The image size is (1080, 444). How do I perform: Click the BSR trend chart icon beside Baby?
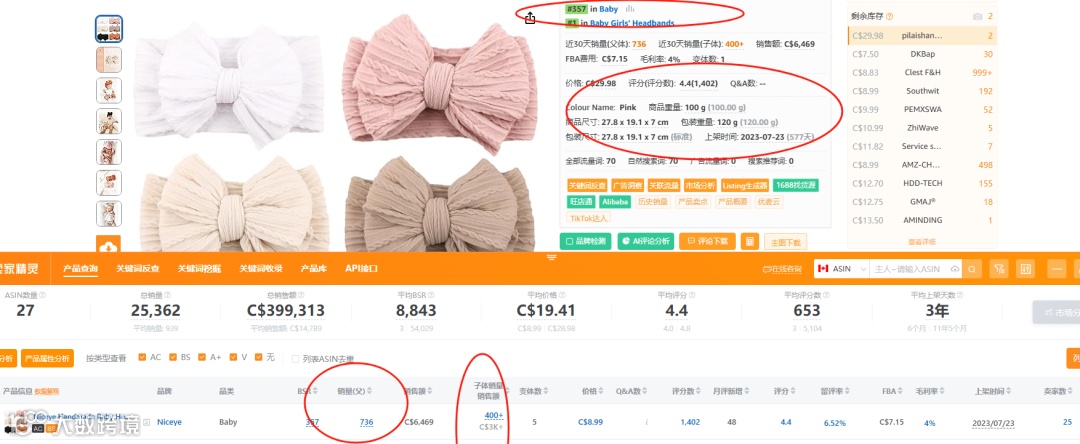click(x=630, y=9)
